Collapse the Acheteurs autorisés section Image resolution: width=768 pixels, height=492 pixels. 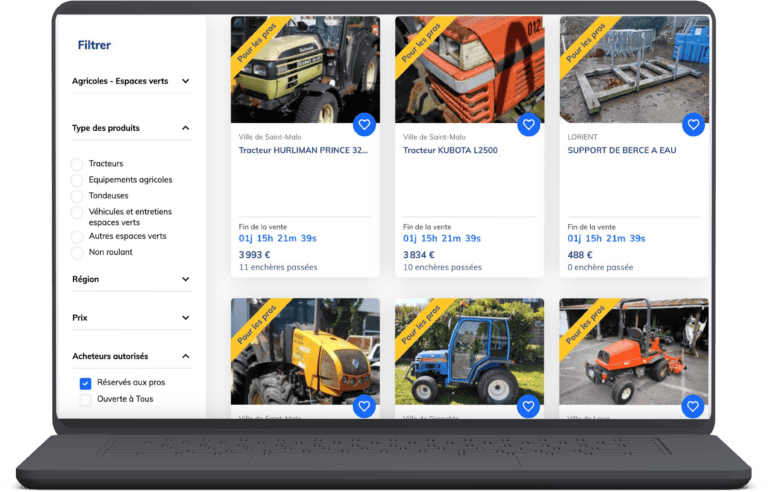[x=185, y=356]
